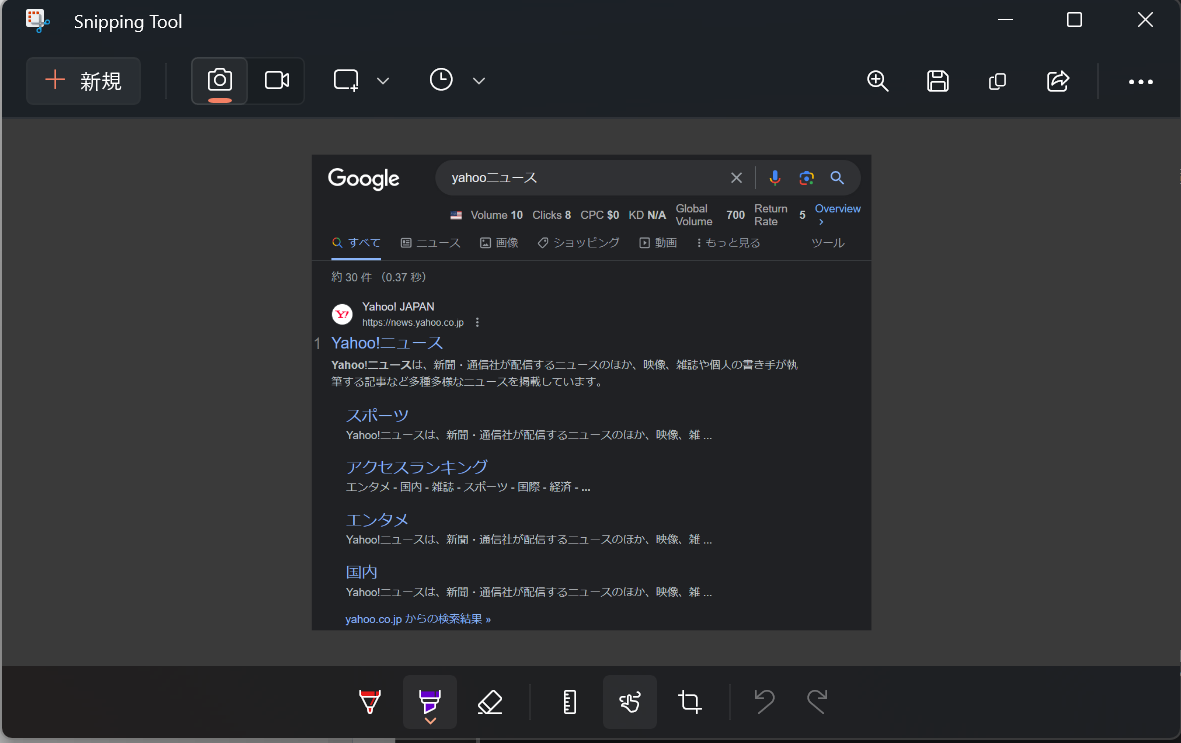The image size is (1181, 743).
Task: Click the '約 30 件 (0.37 秒)' result count
Action: 379,277
